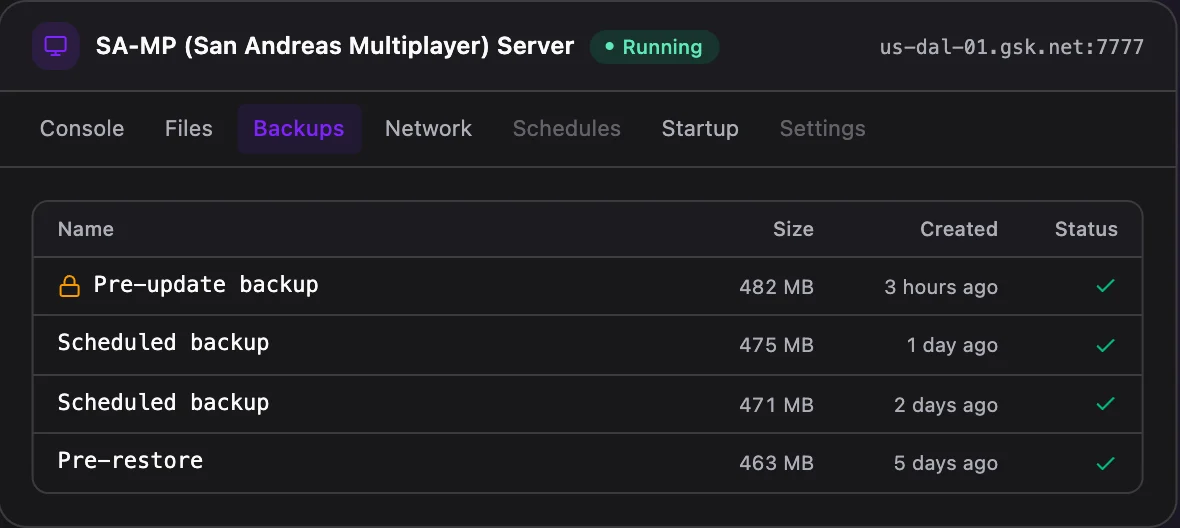Click the checkmark status of Pre-restore
The height and width of the screenshot is (528, 1180).
[1105, 463]
